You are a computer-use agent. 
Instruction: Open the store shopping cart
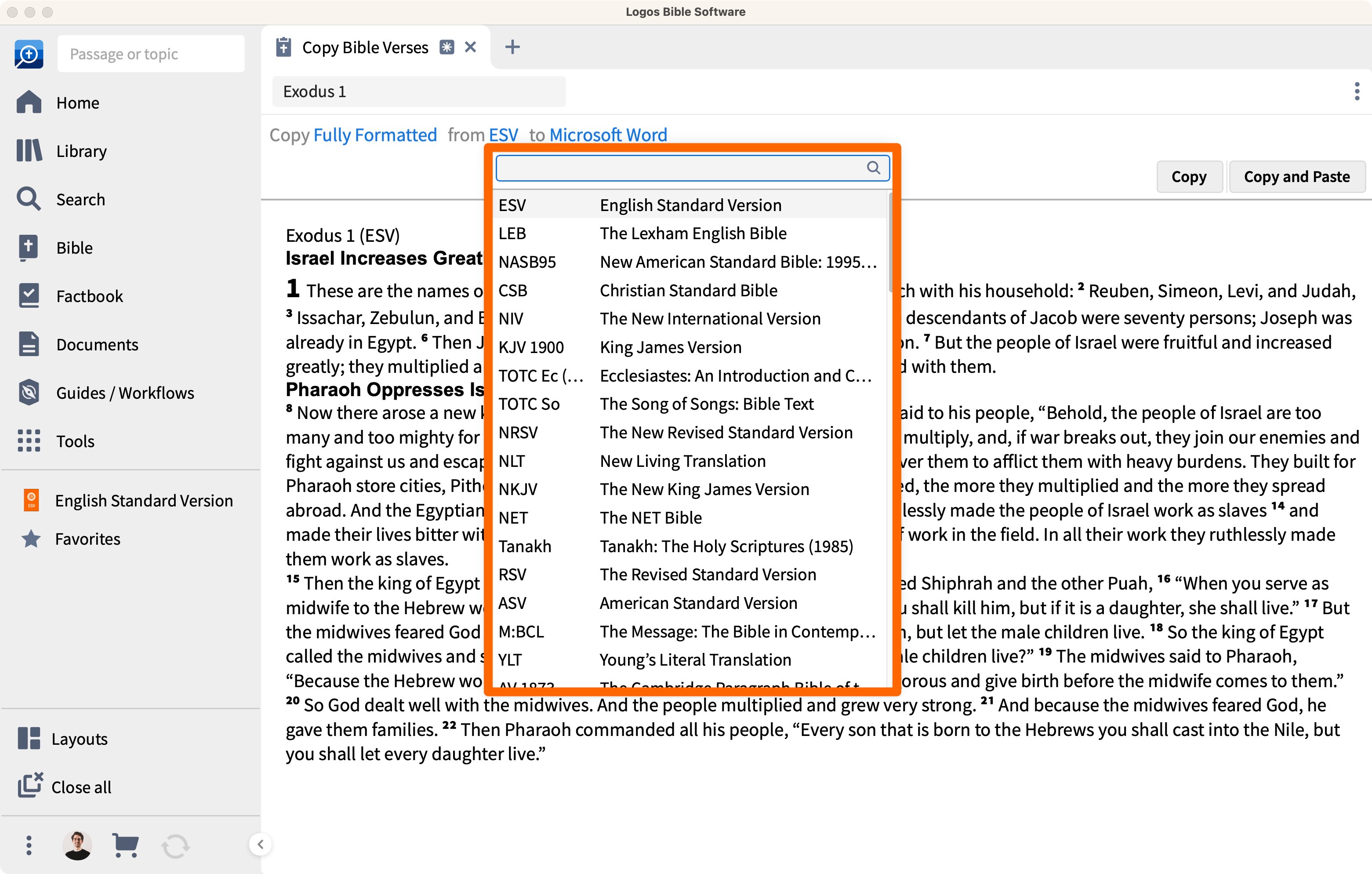coord(125,845)
